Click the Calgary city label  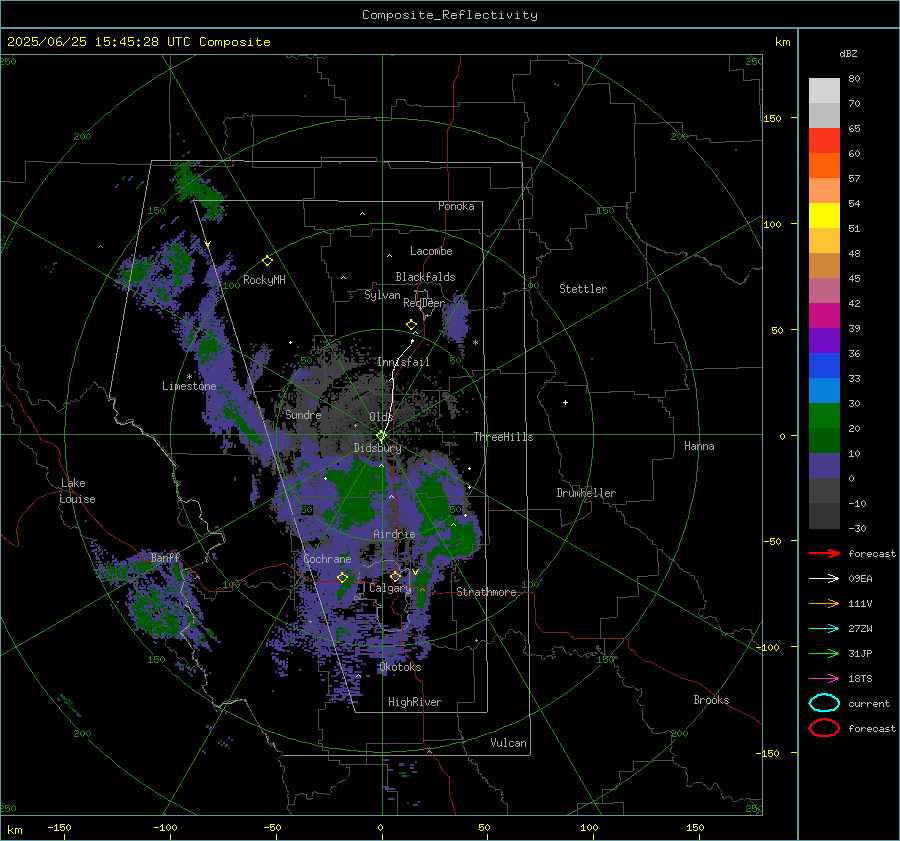(390, 588)
